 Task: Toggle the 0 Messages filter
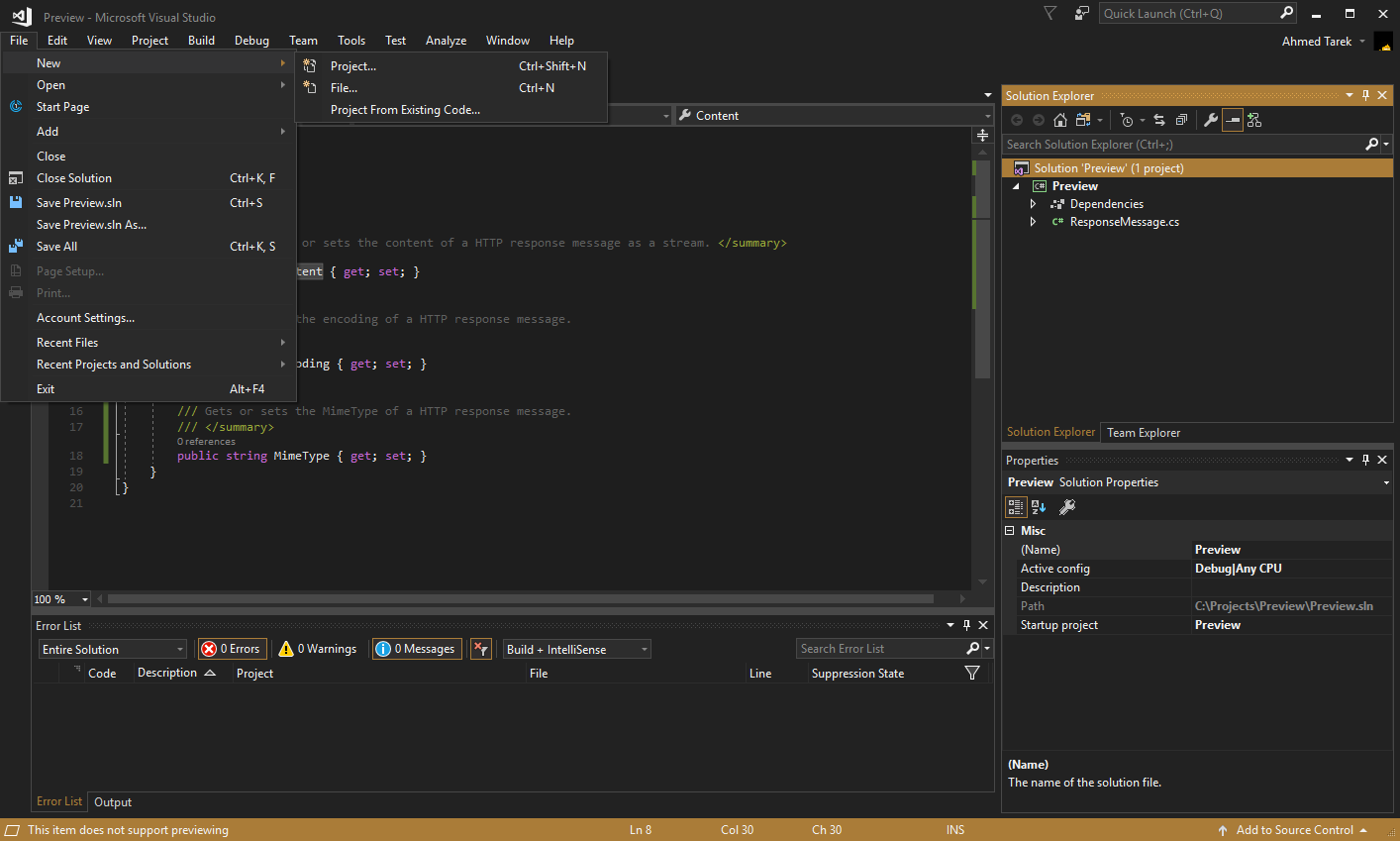(x=417, y=649)
